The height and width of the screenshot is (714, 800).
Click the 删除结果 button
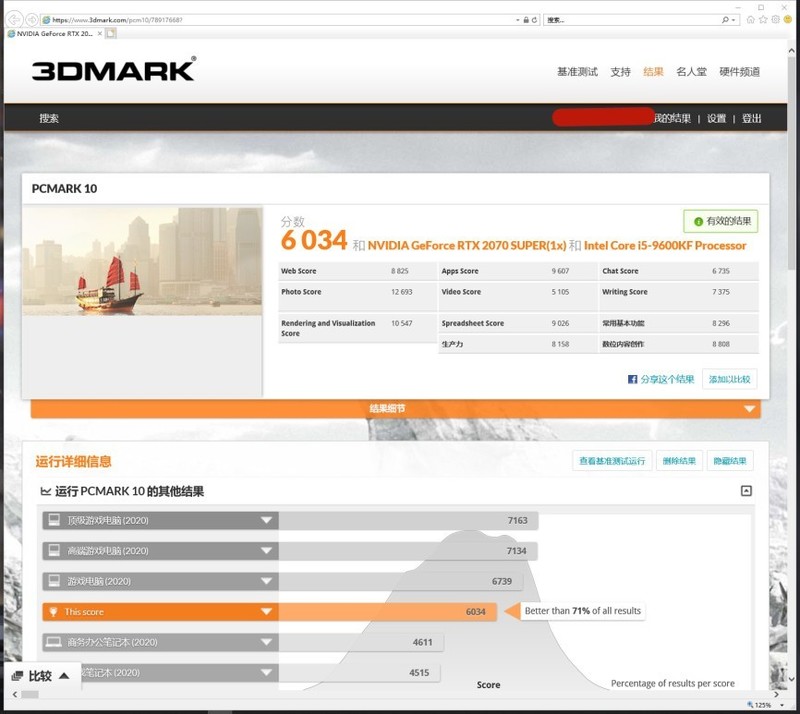pyautogui.click(x=679, y=461)
